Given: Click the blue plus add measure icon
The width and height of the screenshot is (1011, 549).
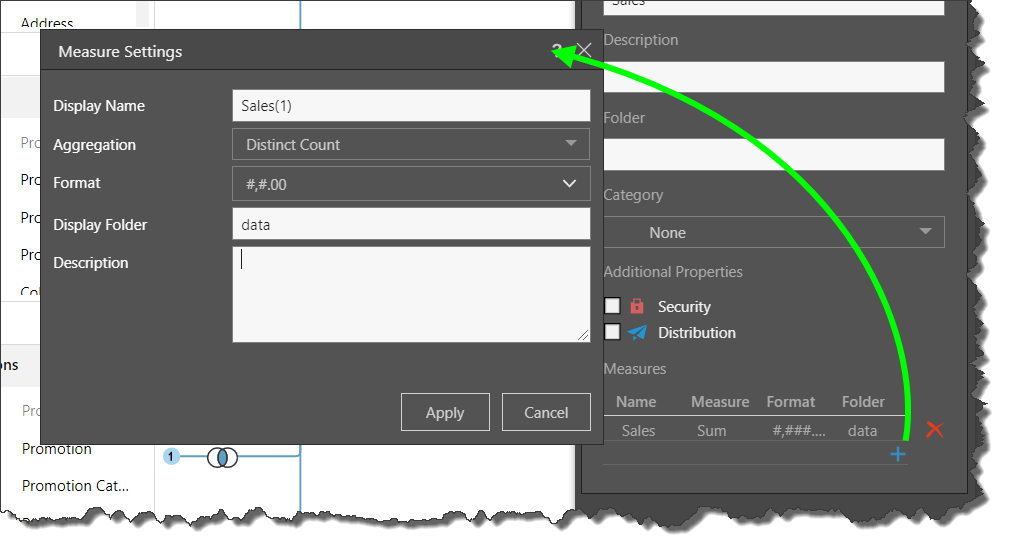Looking at the screenshot, I should (897, 455).
